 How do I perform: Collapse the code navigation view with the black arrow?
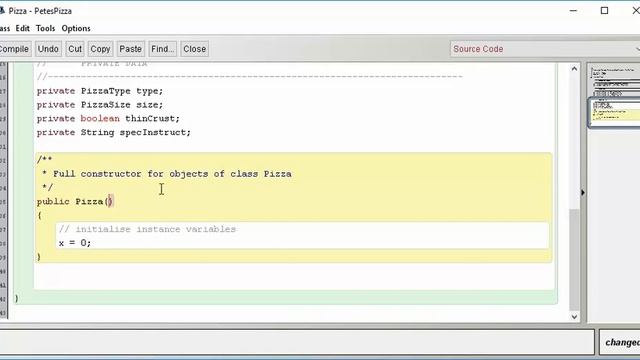coord(583,192)
